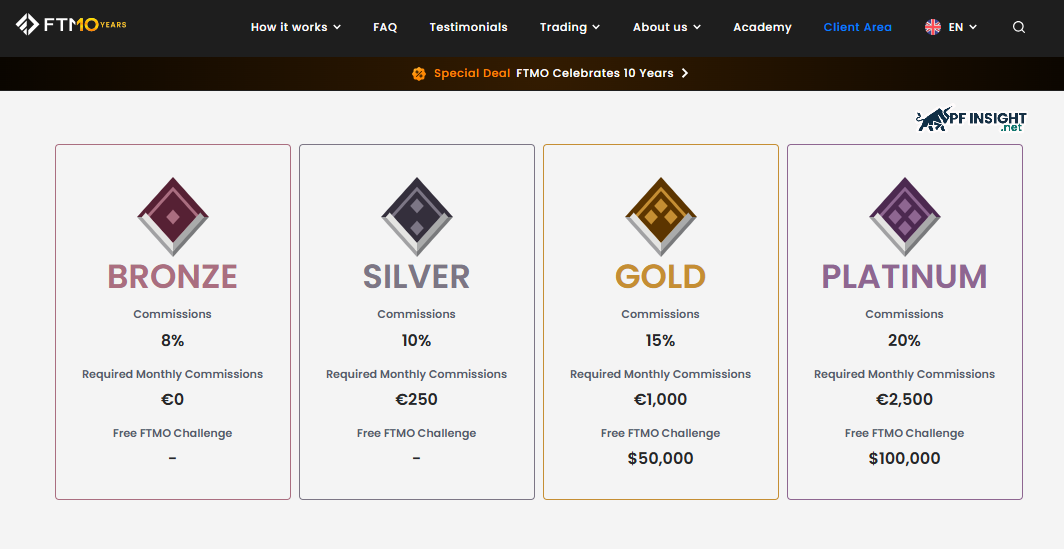Click the Silver tier diamond badge

pyautogui.click(x=416, y=217)
